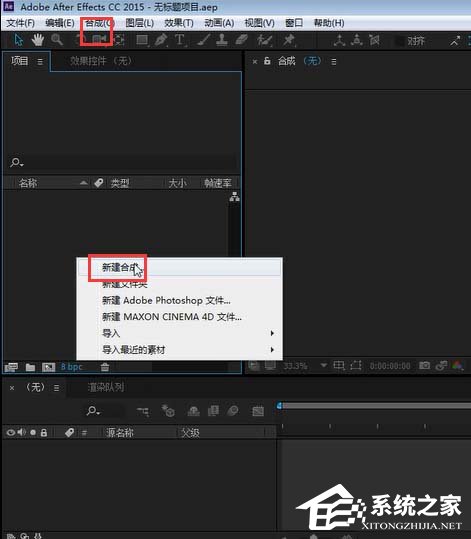Choose 新建合成 from the context menu
This screenshot has width=471, height=539.
point(179,267)
